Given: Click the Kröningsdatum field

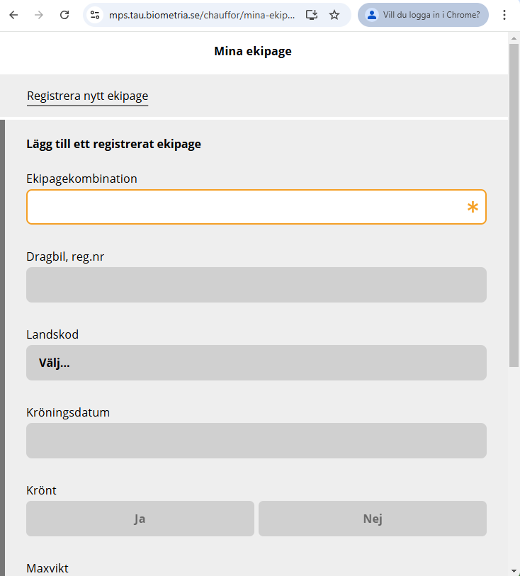Looking at the screenshot, I should [x=256, y=440].
